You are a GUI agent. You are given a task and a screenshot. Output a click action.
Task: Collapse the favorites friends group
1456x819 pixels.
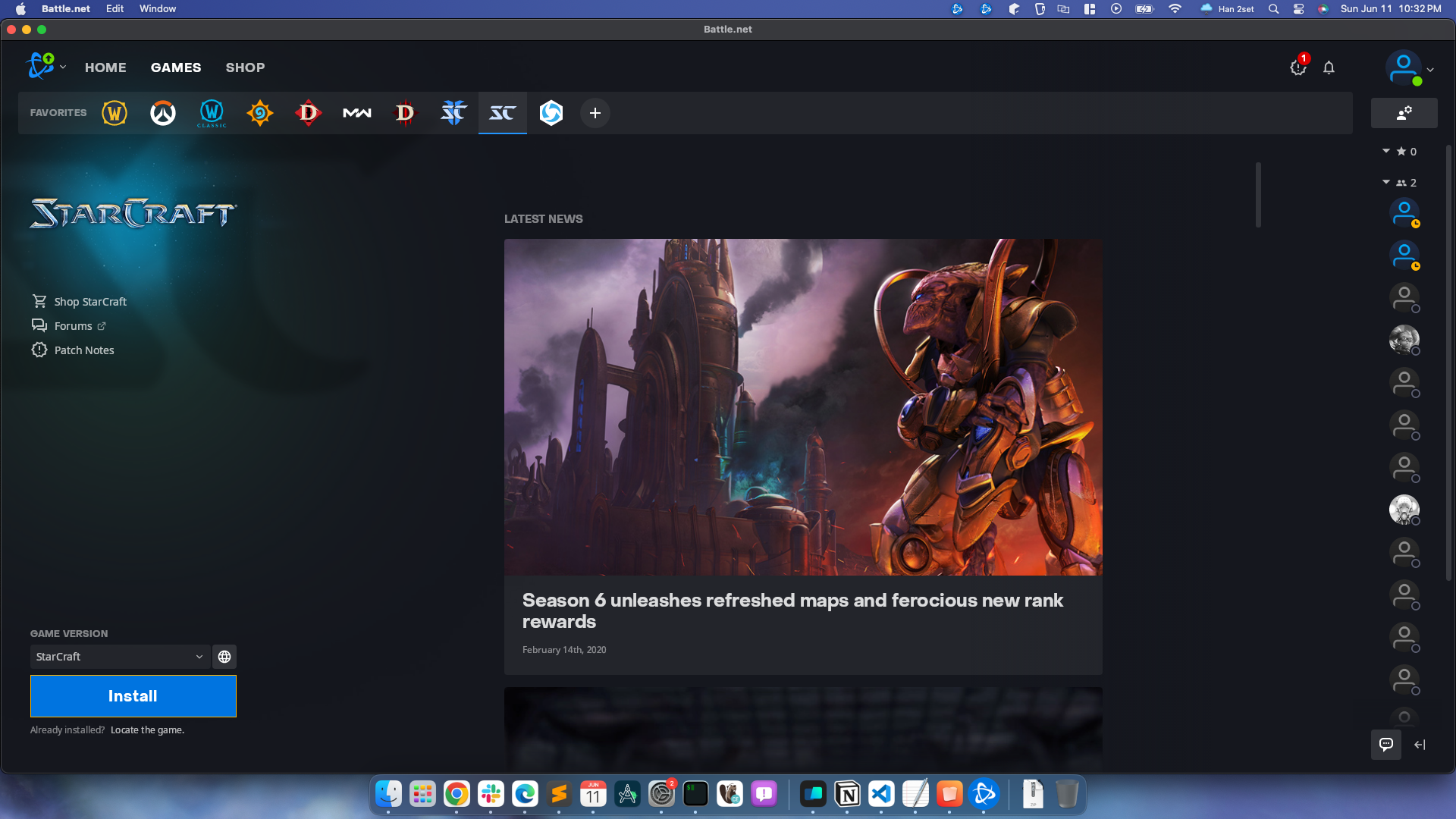click(1386, 151)
